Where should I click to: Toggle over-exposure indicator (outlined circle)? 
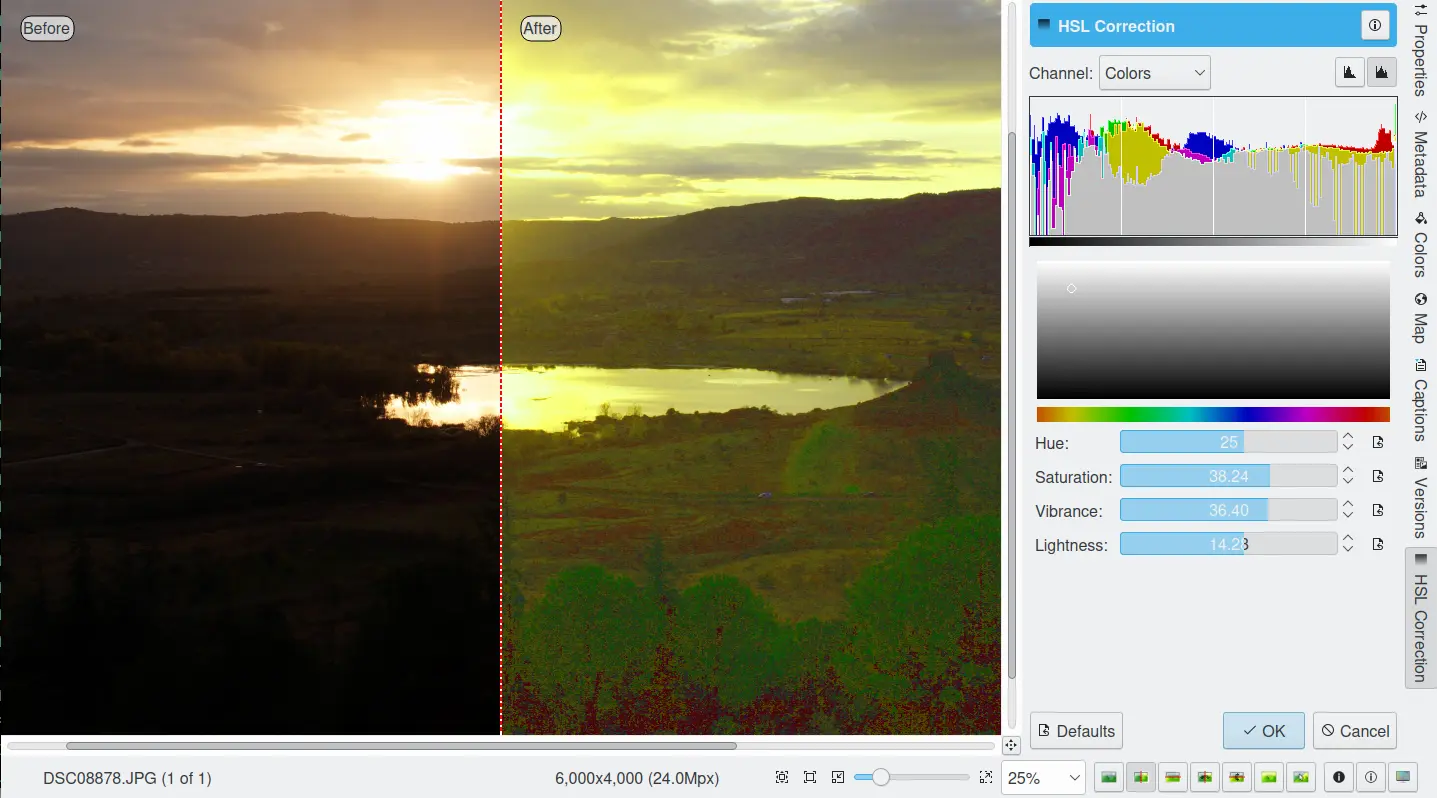[x=1371, y=777]
